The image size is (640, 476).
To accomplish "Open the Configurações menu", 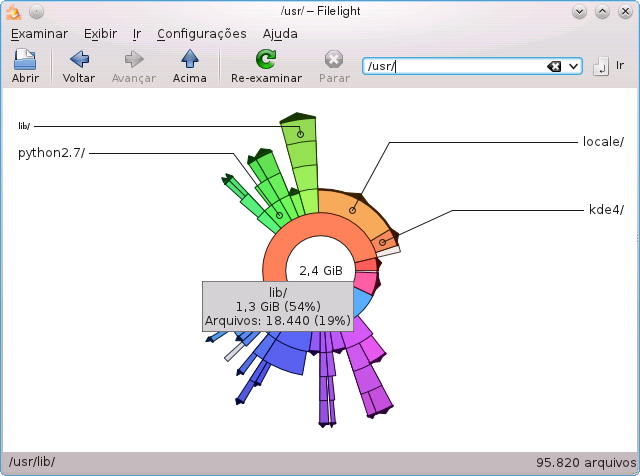I will point(202,33).
